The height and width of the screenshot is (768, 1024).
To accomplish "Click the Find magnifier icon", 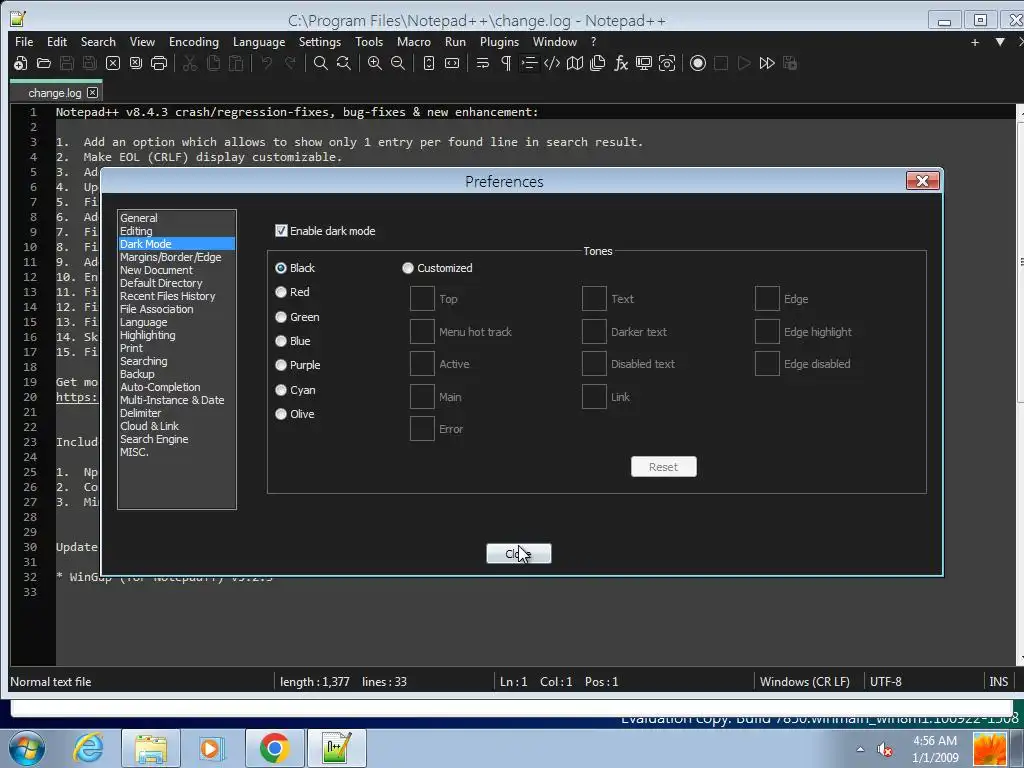I will click(321, 63).
